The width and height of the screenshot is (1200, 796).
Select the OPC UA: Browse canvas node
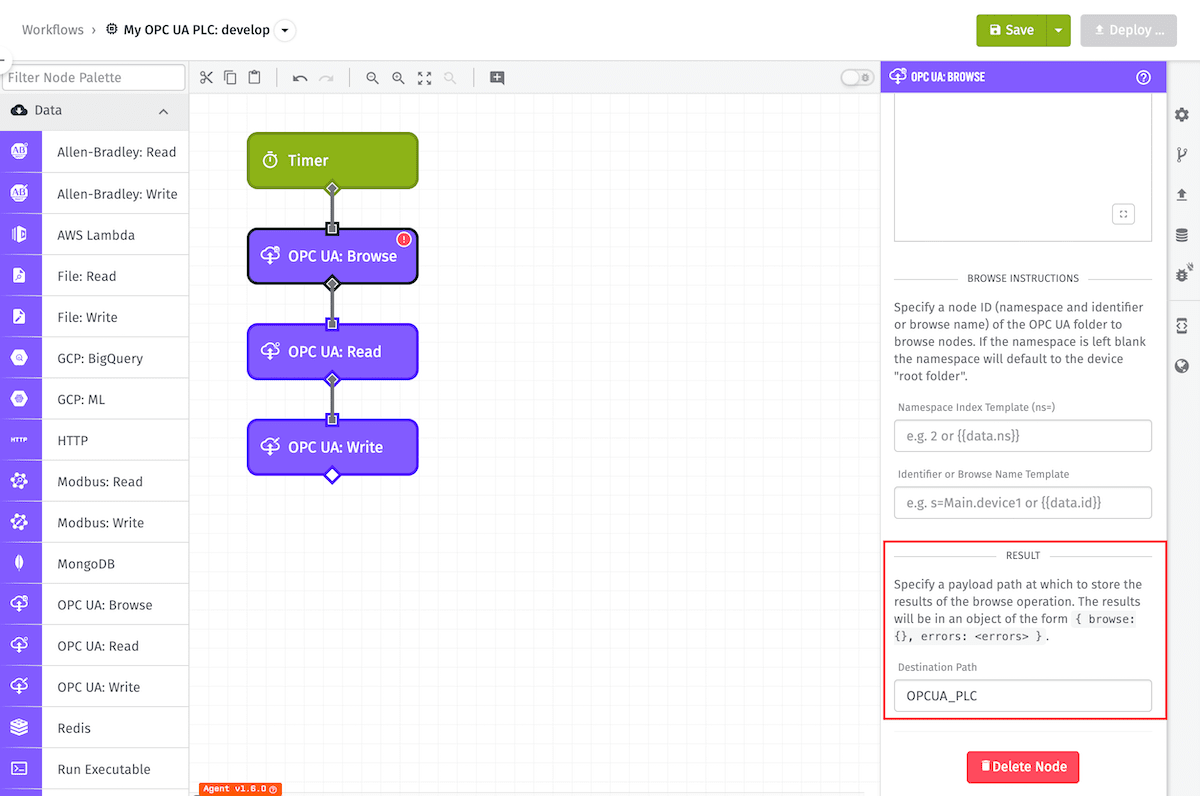click(333, 256)
